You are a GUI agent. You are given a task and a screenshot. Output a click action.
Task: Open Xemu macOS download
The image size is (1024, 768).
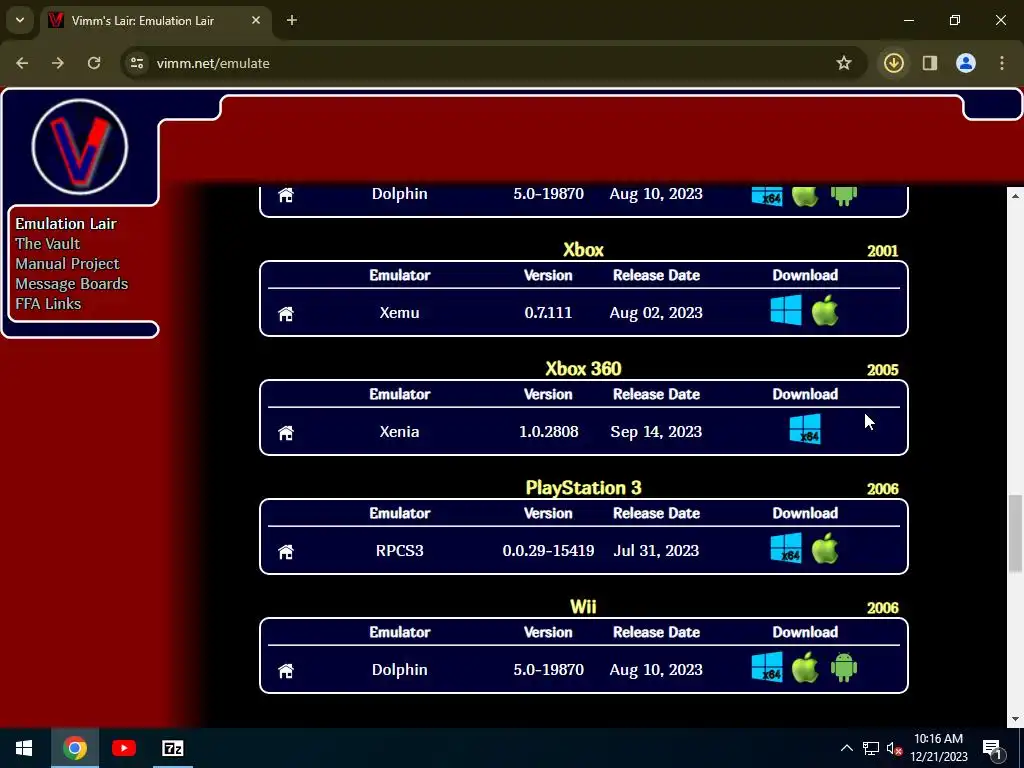coord(825,310)
